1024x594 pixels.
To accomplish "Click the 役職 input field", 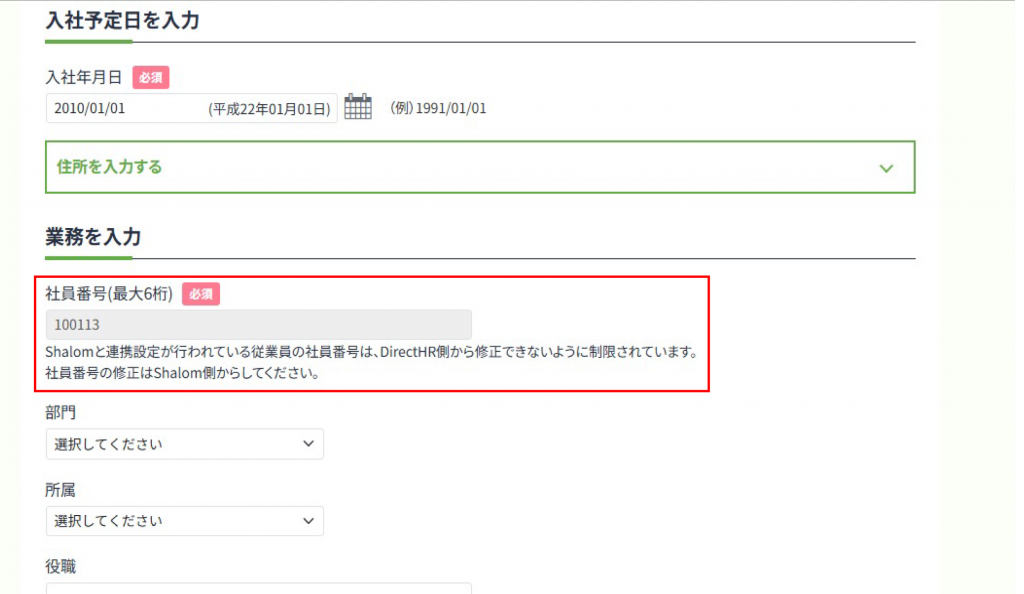I will [259, 589].
